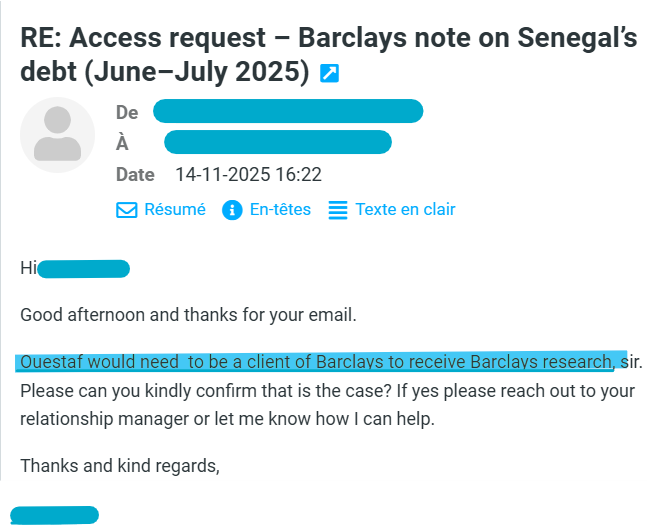Switch to Texte en clair view
This screenshot has height=525, width=647.
pyautogui.click(x=405, y=210)
